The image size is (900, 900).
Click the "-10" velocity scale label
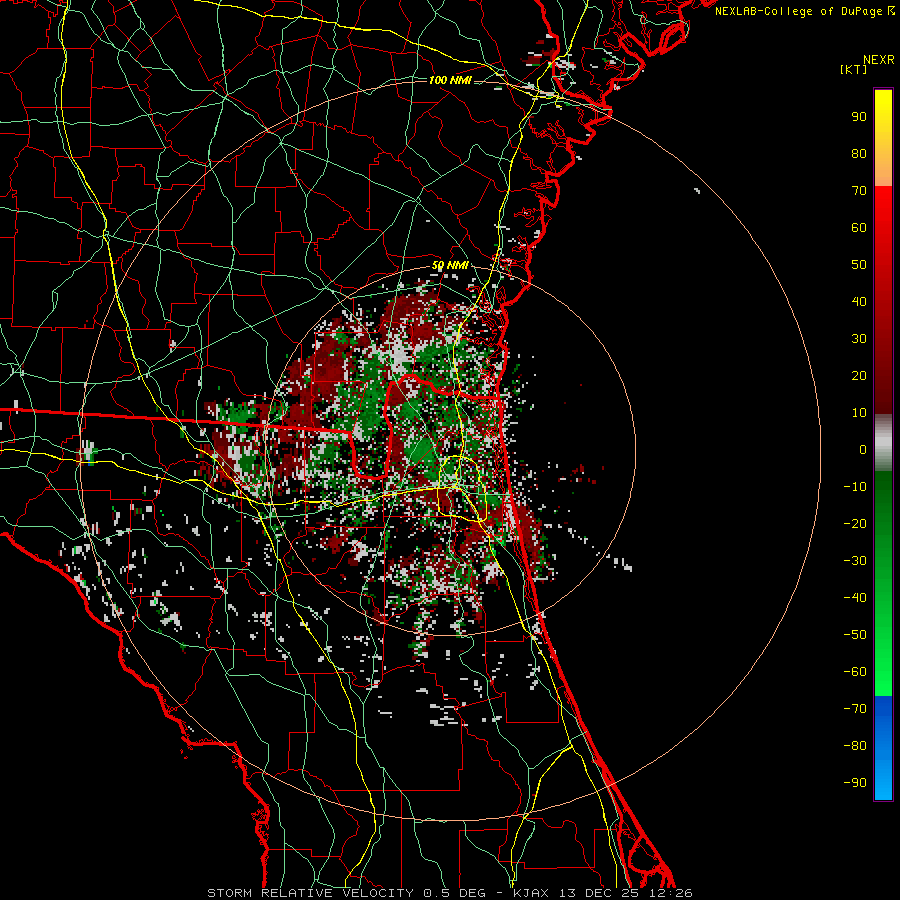855,487
